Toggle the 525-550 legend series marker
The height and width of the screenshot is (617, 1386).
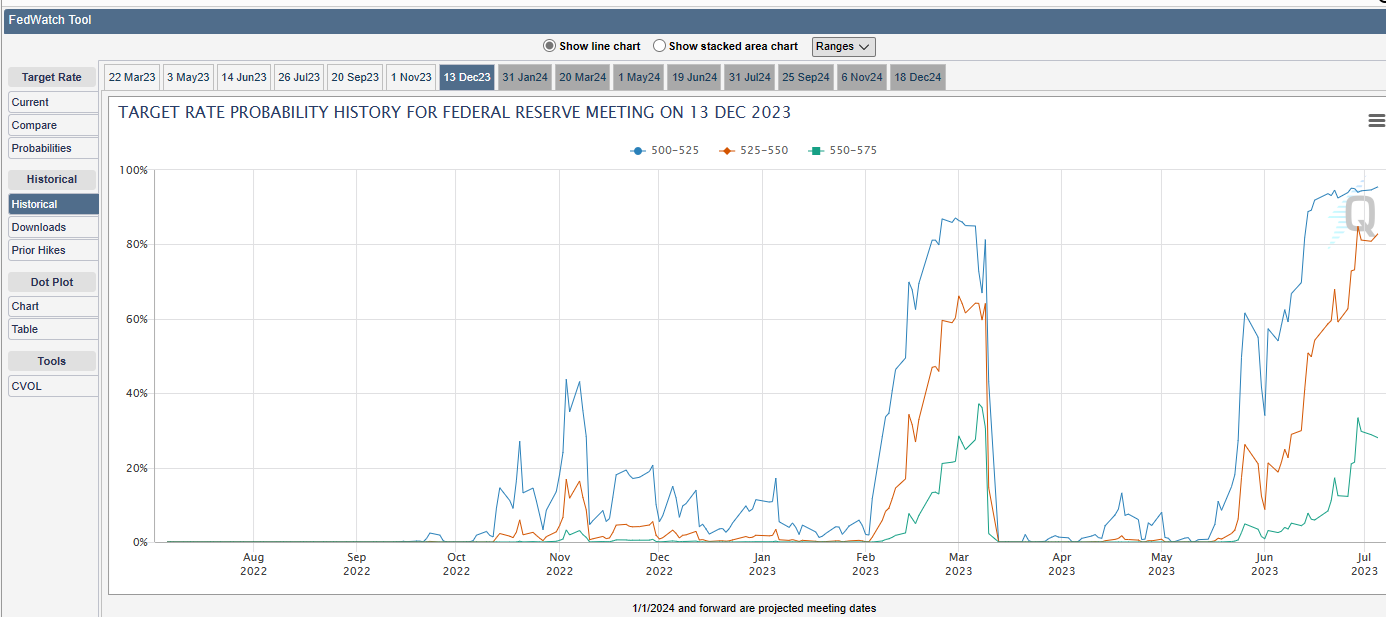point(727,151)
